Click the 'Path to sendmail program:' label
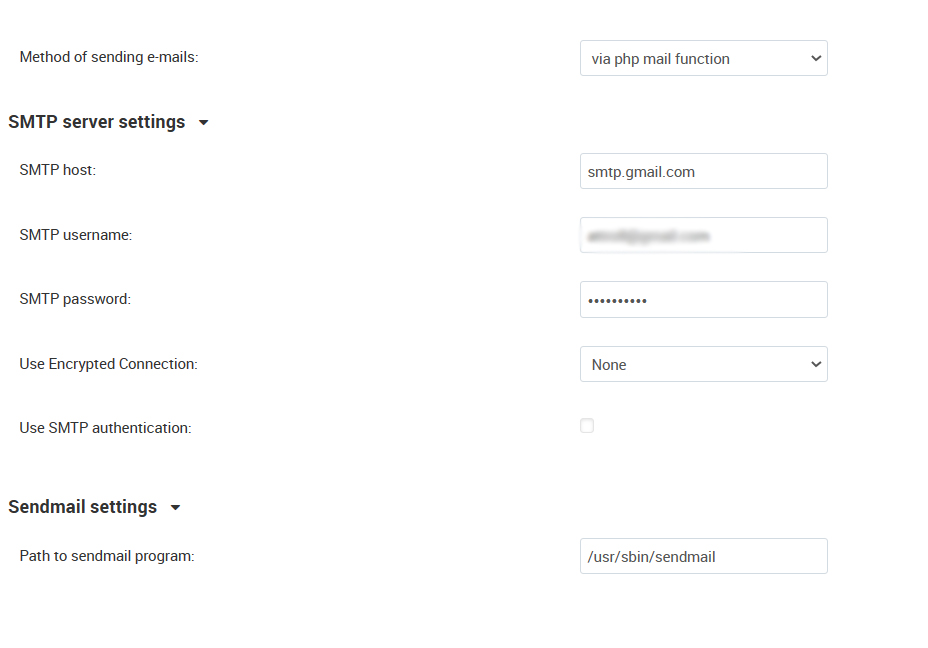Viewport: 928px width, 648px height. (107, 556)
